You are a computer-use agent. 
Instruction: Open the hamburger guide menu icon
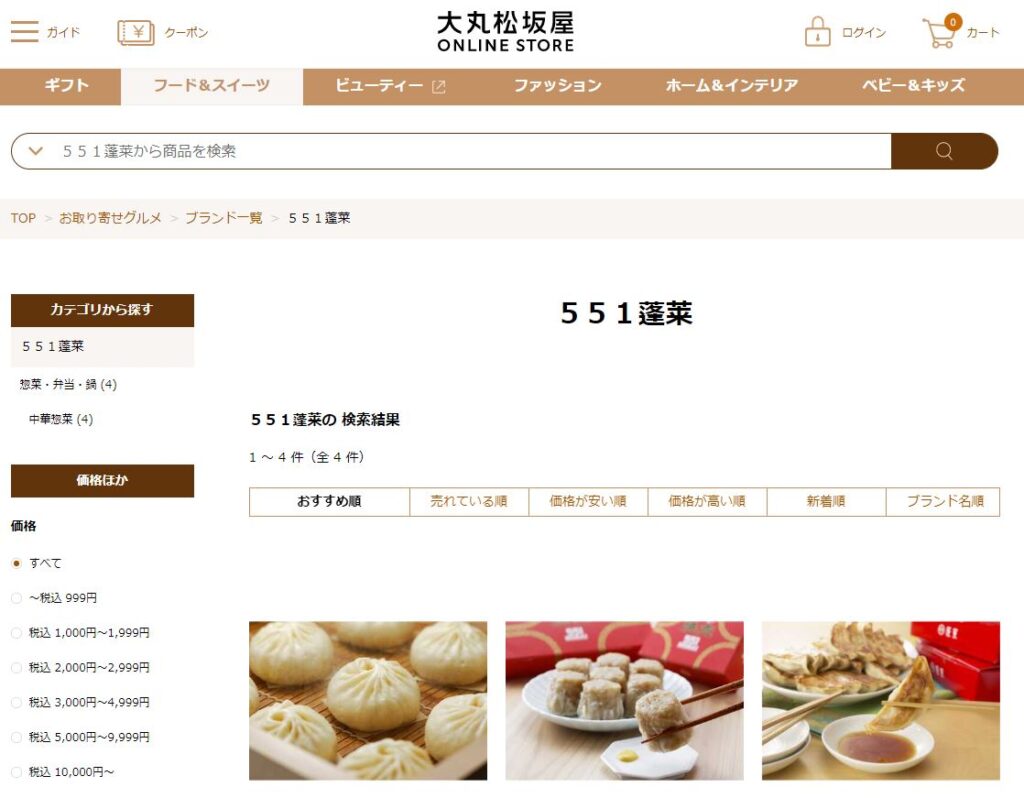(x=25, y=31)
